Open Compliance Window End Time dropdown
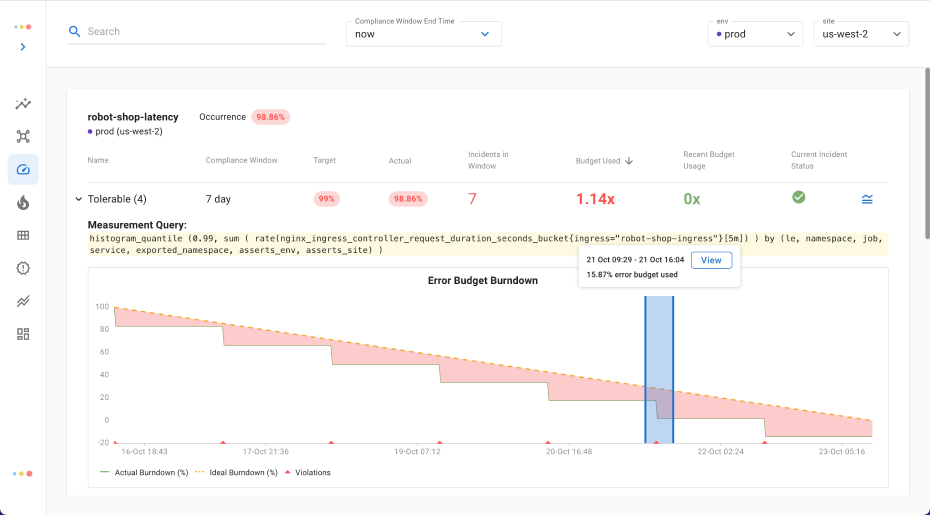The width and height of the screenshot is (930, 515). coord(423,34)
